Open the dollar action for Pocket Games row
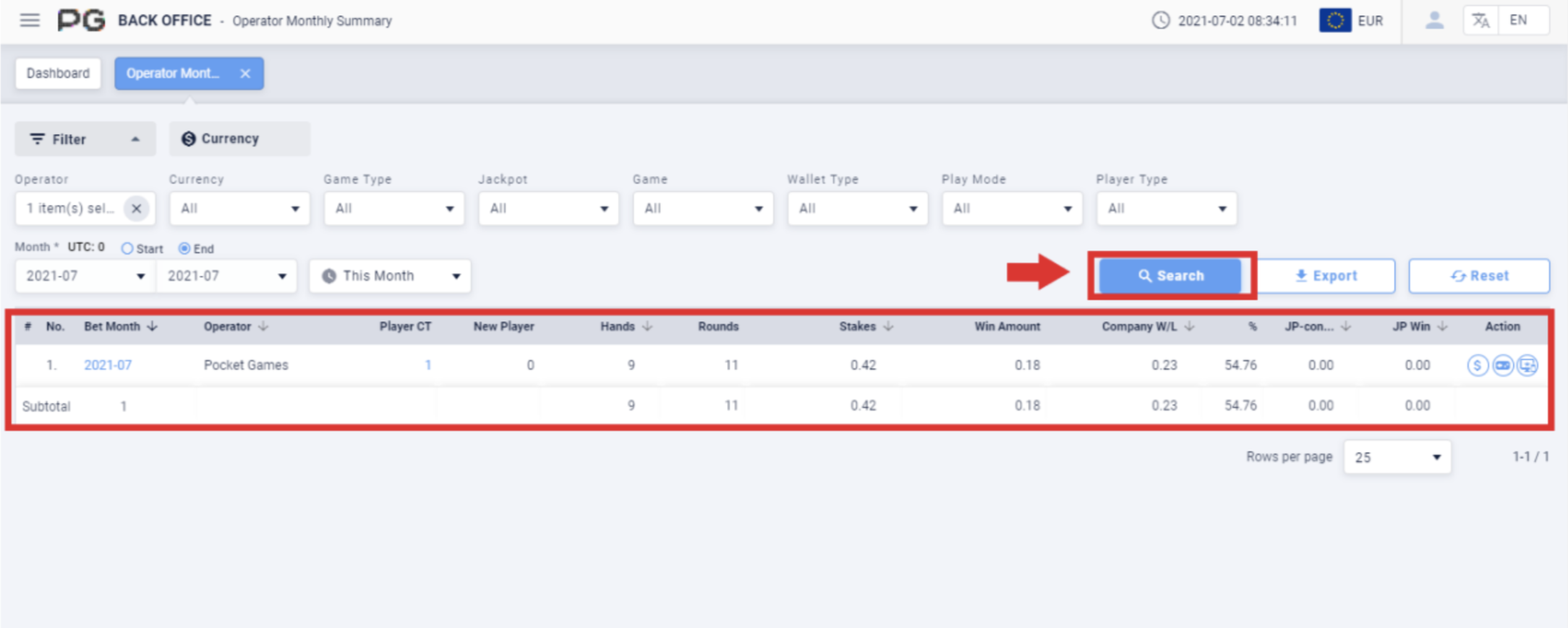This screenshot has height=628, width=1568. coord(1478,365)
